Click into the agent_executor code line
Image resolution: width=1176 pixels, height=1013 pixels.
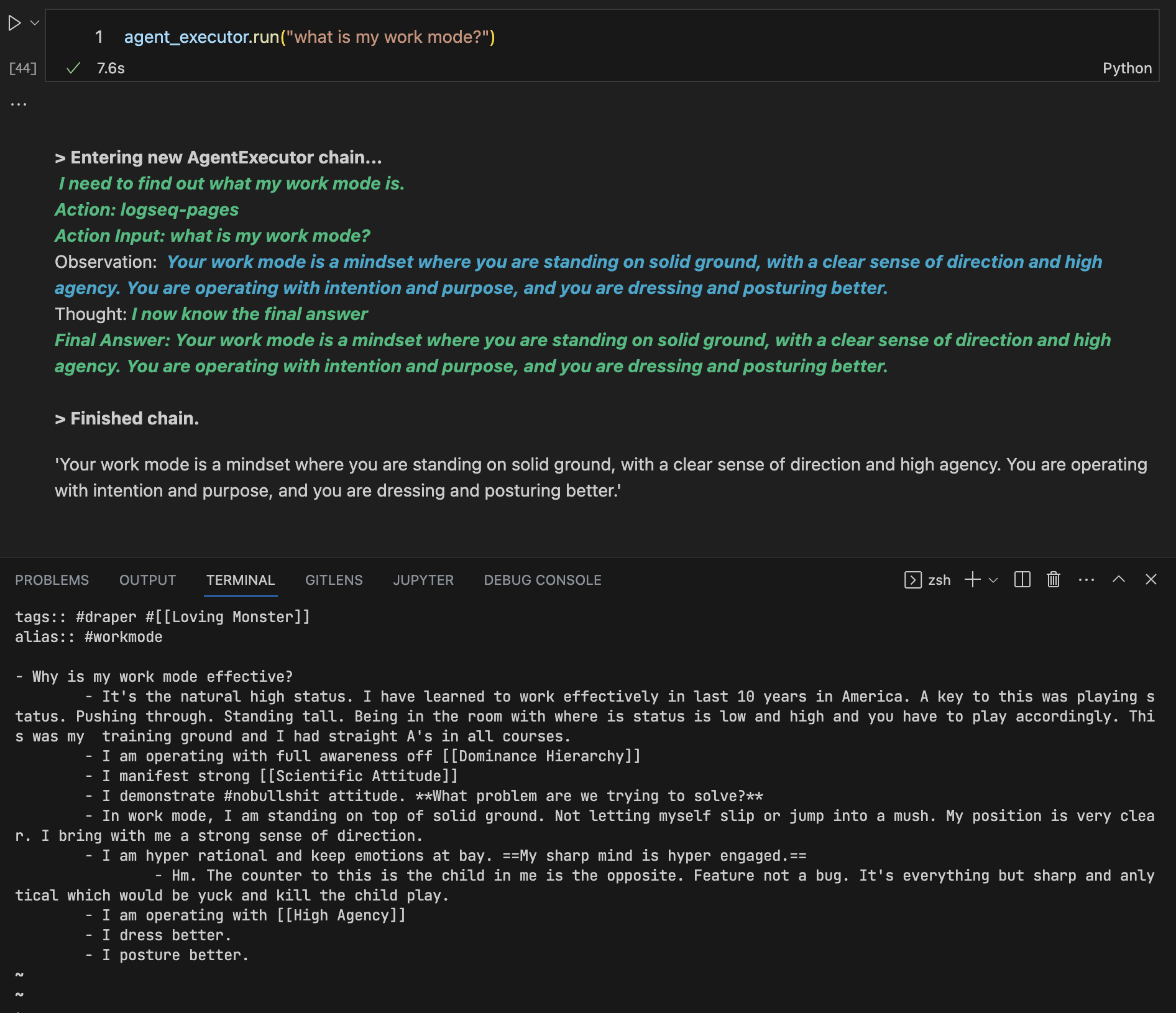click(309, 37)
